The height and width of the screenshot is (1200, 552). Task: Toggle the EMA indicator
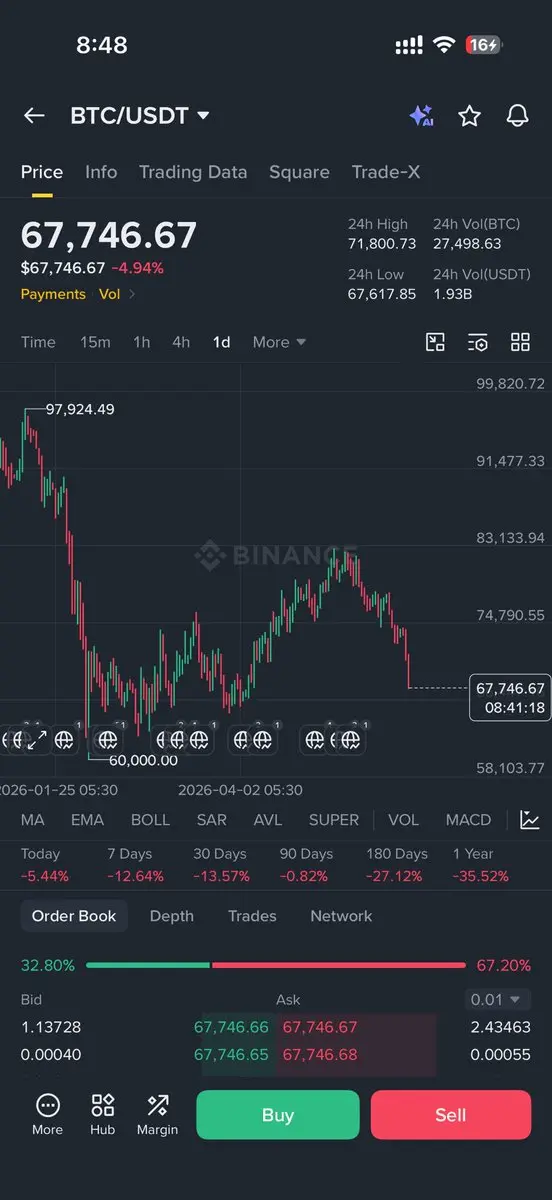tap(87, 820)
